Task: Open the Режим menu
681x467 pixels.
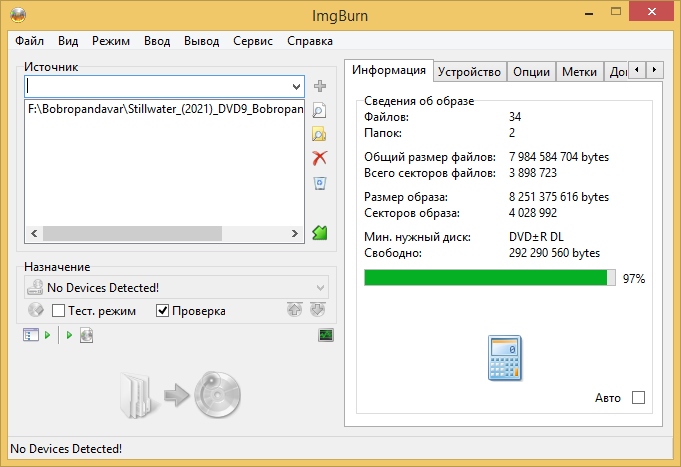Action: (111, 41)
